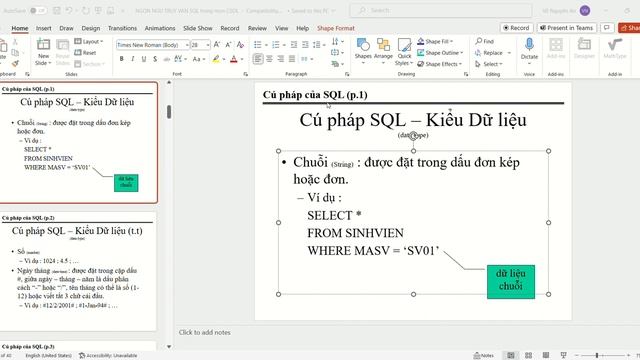Toggle Bold formatting
The image size is (640, 360).
point(121,59)
